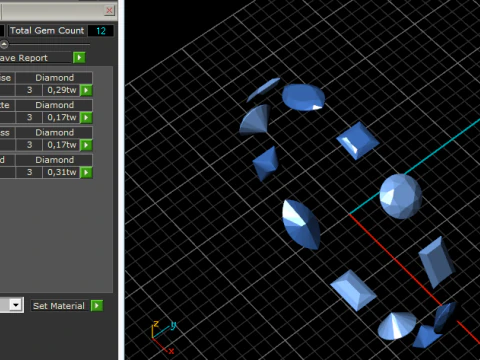Click the XYZ axis indicator in viewport
This screenshot has height=360, width=480.
(x=164, y=337)
